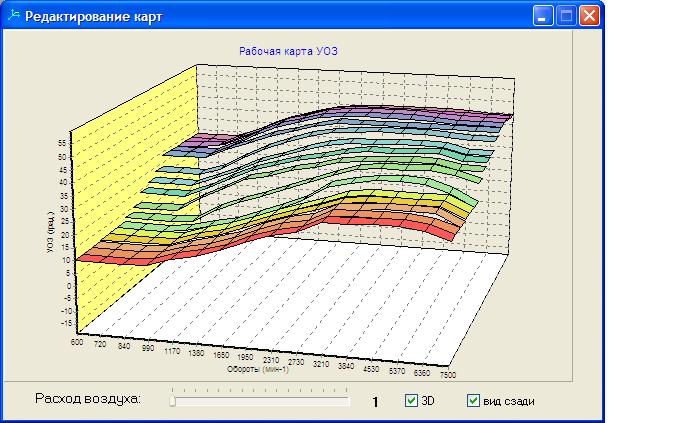Click the app icon in the title bar
Screen dimensions: 683x423
pyautogui.click(x=13, y=16)
